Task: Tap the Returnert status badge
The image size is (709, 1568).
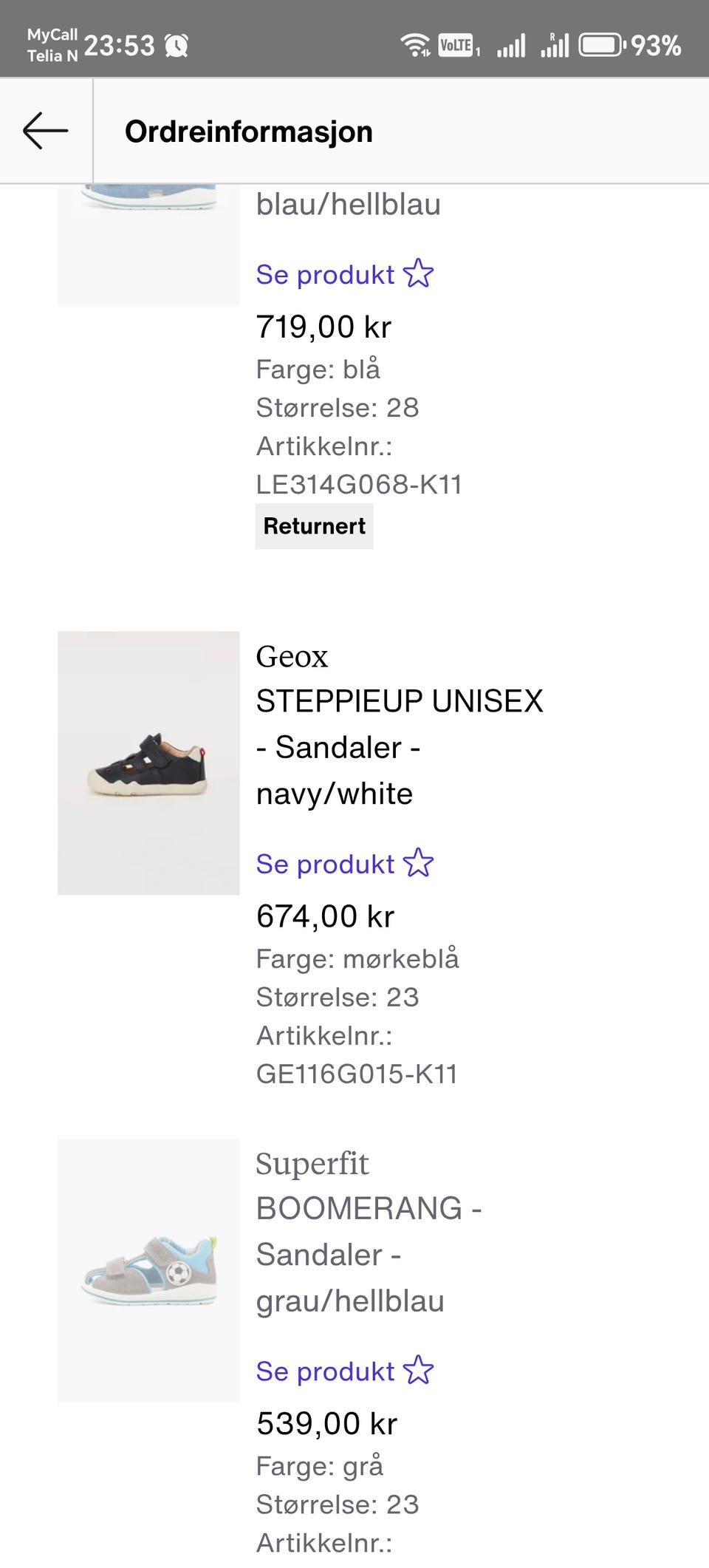Action: (x=314, y=526)
